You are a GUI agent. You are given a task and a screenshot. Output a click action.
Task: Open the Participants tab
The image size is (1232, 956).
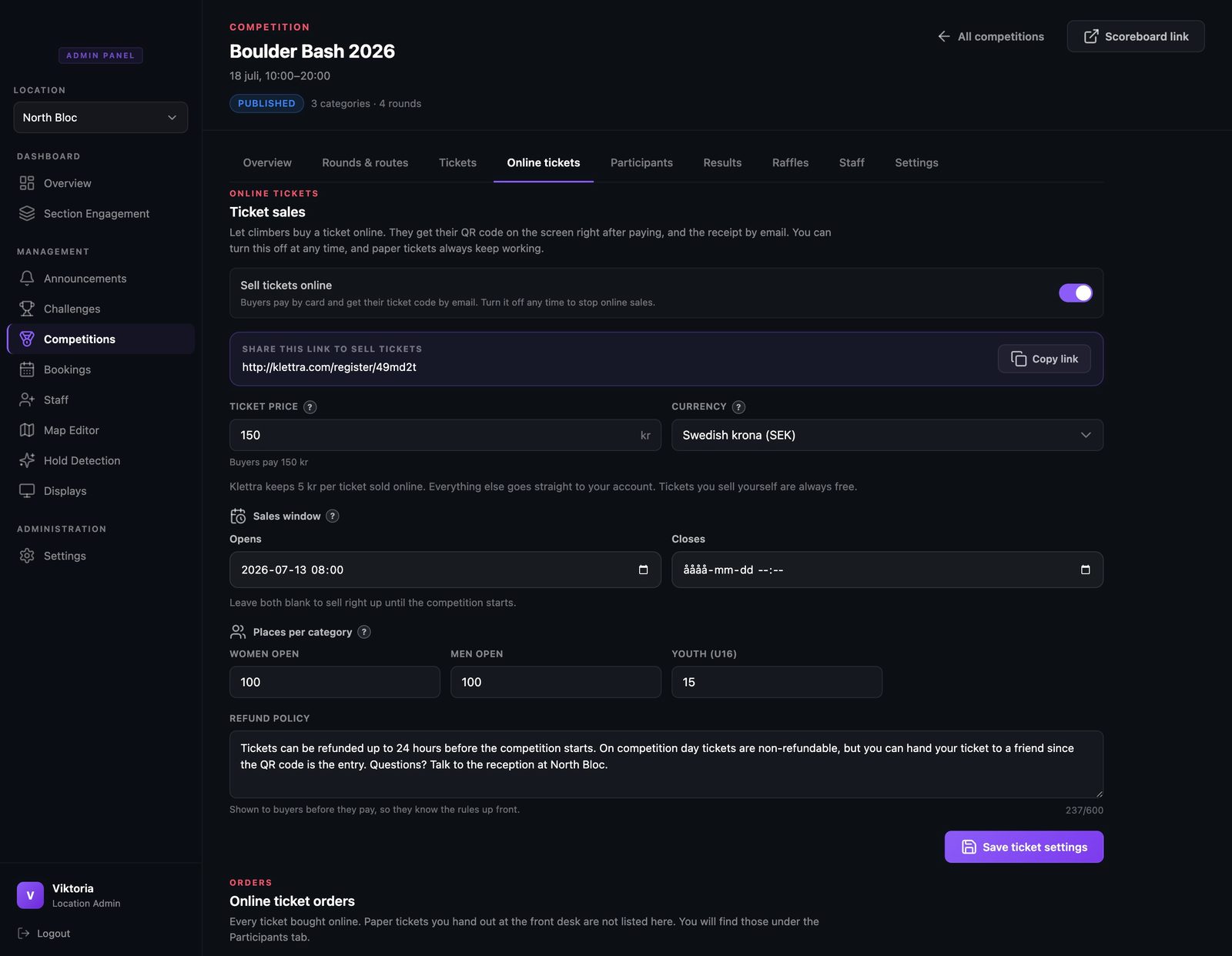[641, 162]
